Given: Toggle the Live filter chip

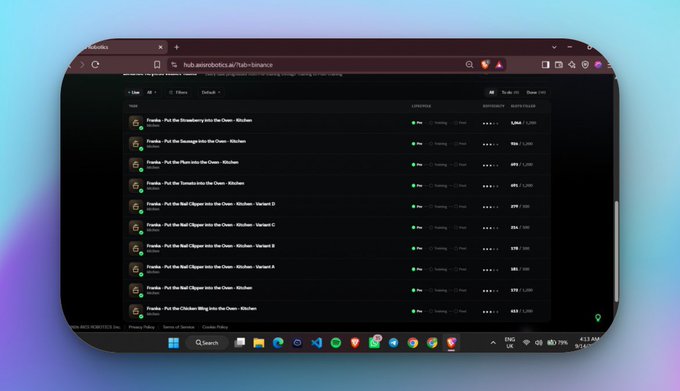Looking at the screenshot, I should click(x=134, y=92).
